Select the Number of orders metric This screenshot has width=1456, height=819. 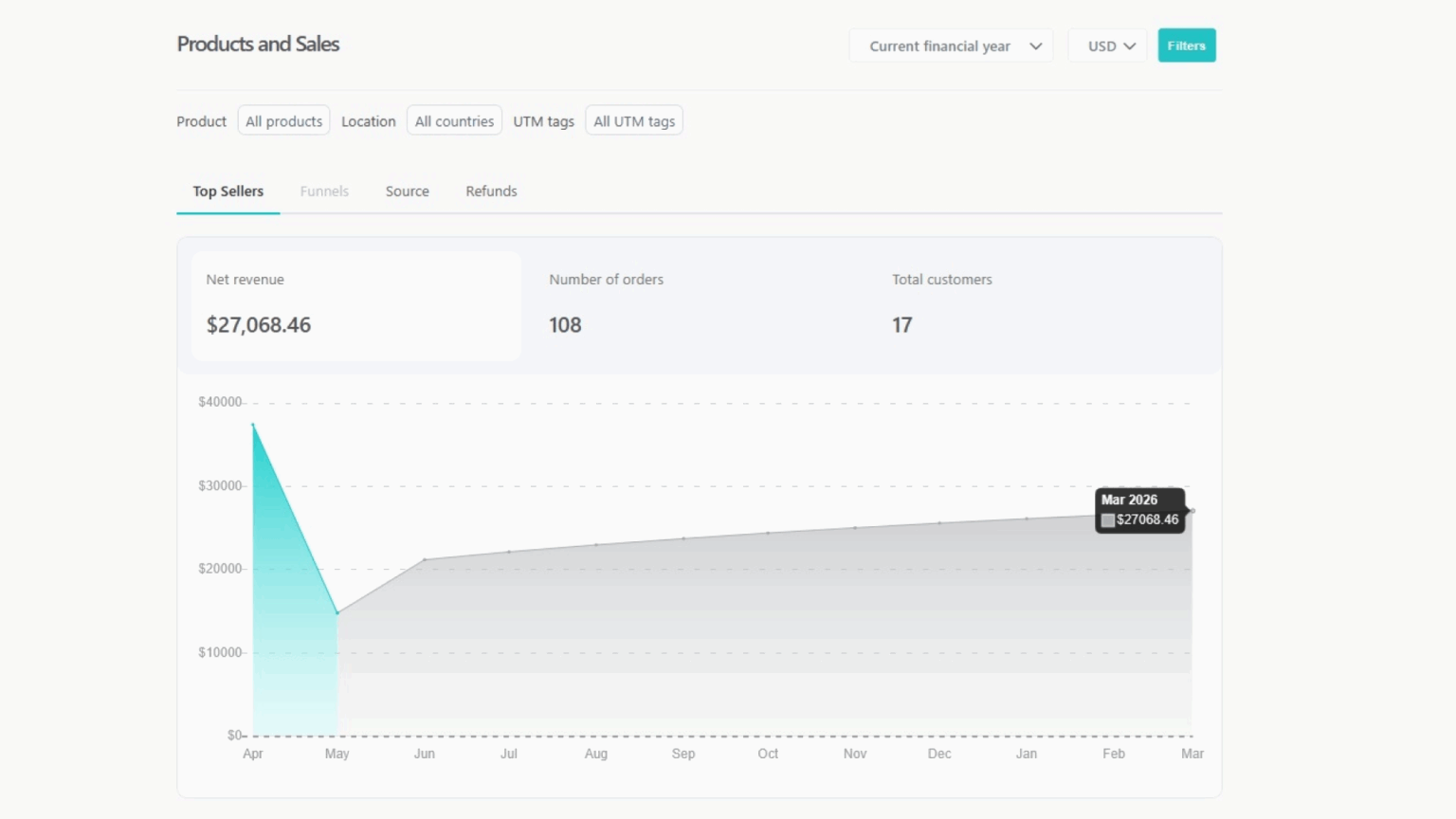tap(699, 306)
